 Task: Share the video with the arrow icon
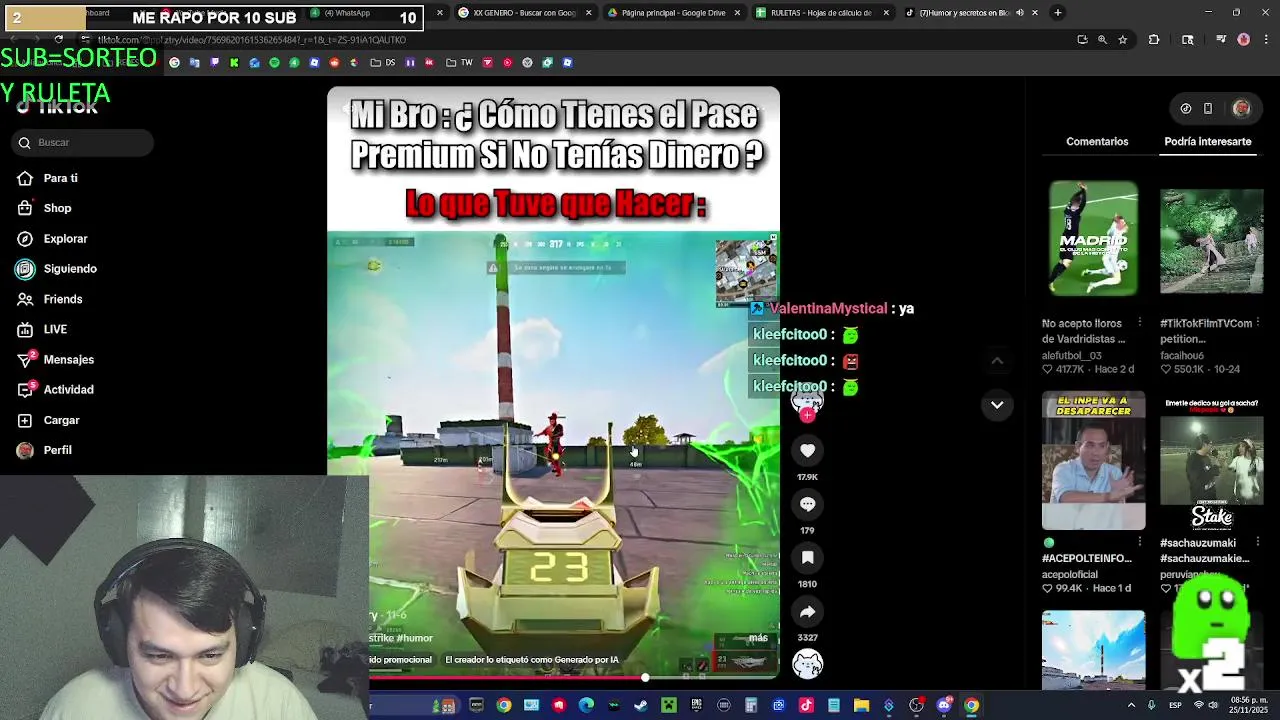tap(808, 611)
